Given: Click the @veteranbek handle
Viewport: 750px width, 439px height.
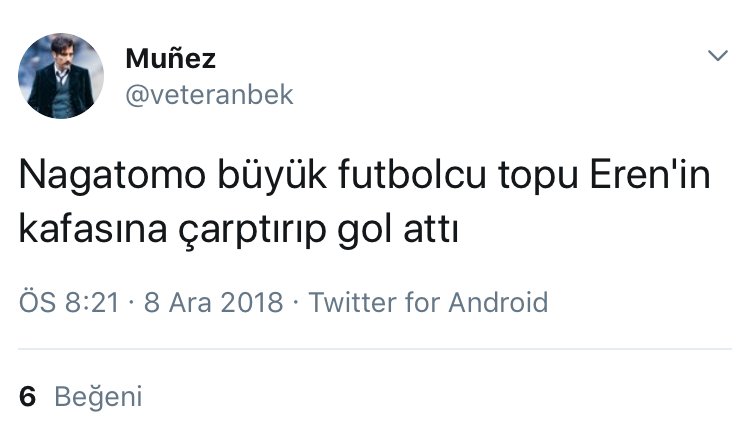Looking at the screenshot, I should click(209, 94).
